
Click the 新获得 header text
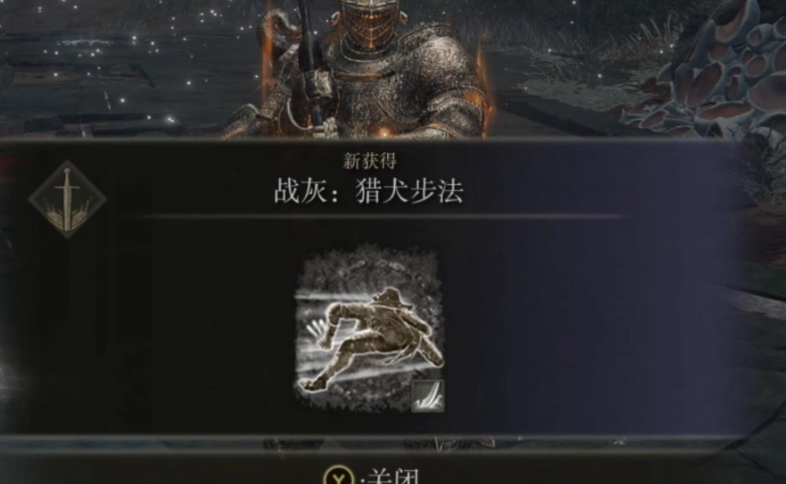370,161
